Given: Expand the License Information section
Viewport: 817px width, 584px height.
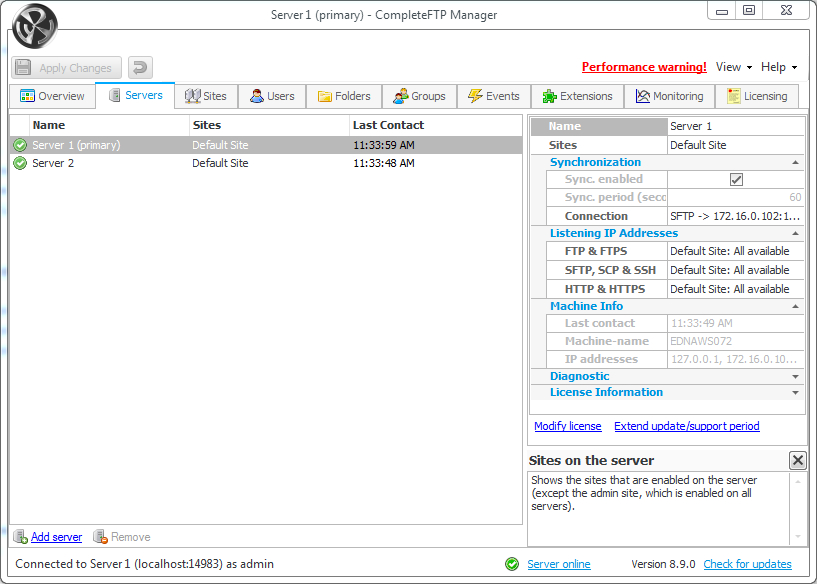Looking at the screenshot, I should 795,393.
